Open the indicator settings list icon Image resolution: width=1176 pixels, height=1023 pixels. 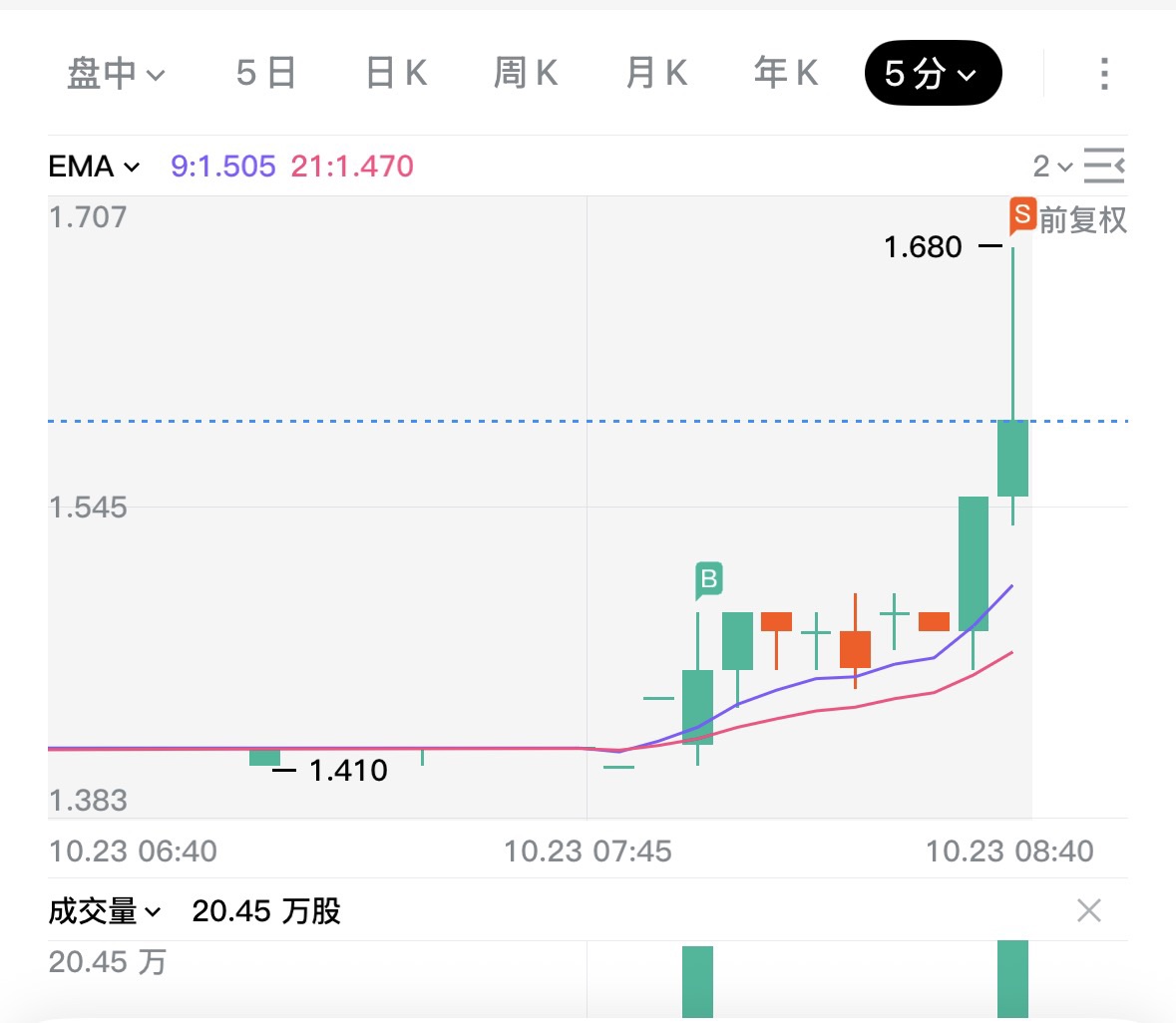(x=1104, y=166)
